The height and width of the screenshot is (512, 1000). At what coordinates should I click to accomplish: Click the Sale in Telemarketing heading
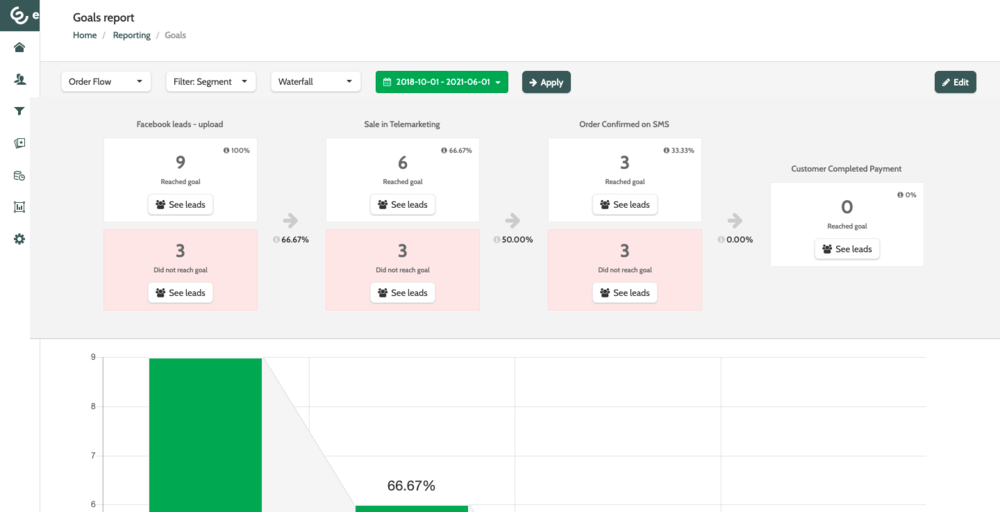coord(402,124)
